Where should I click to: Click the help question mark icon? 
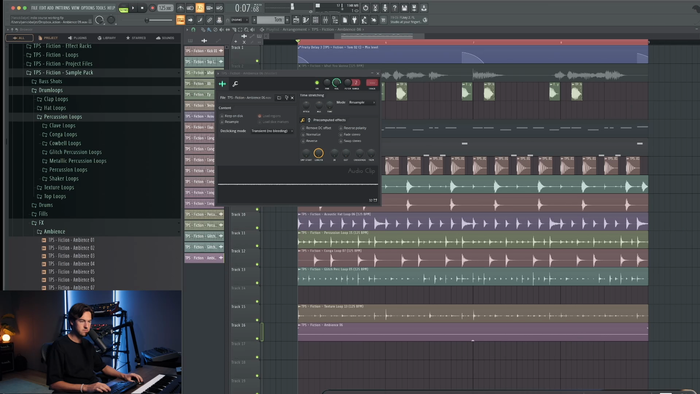395,8
